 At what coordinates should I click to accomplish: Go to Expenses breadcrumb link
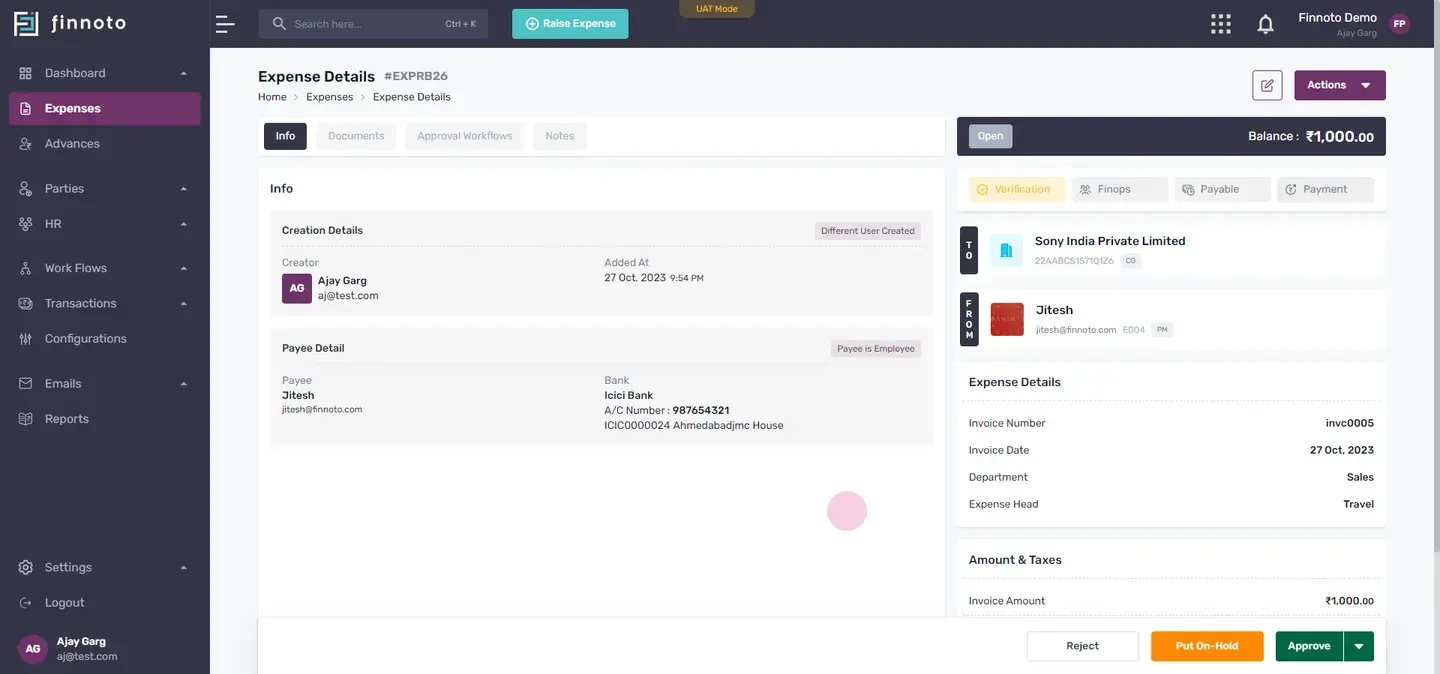pyautogui.click(x=330, y=97)
